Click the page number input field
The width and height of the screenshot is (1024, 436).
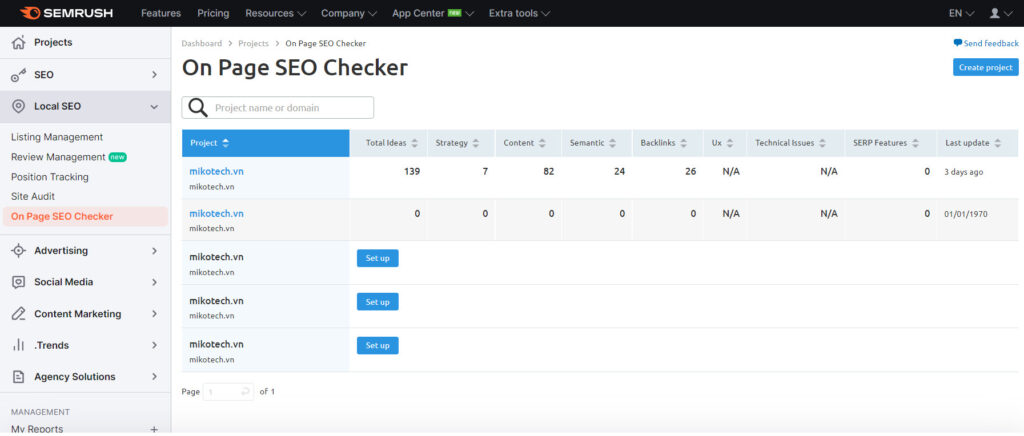pyautogui.click(x=228, y=392)
